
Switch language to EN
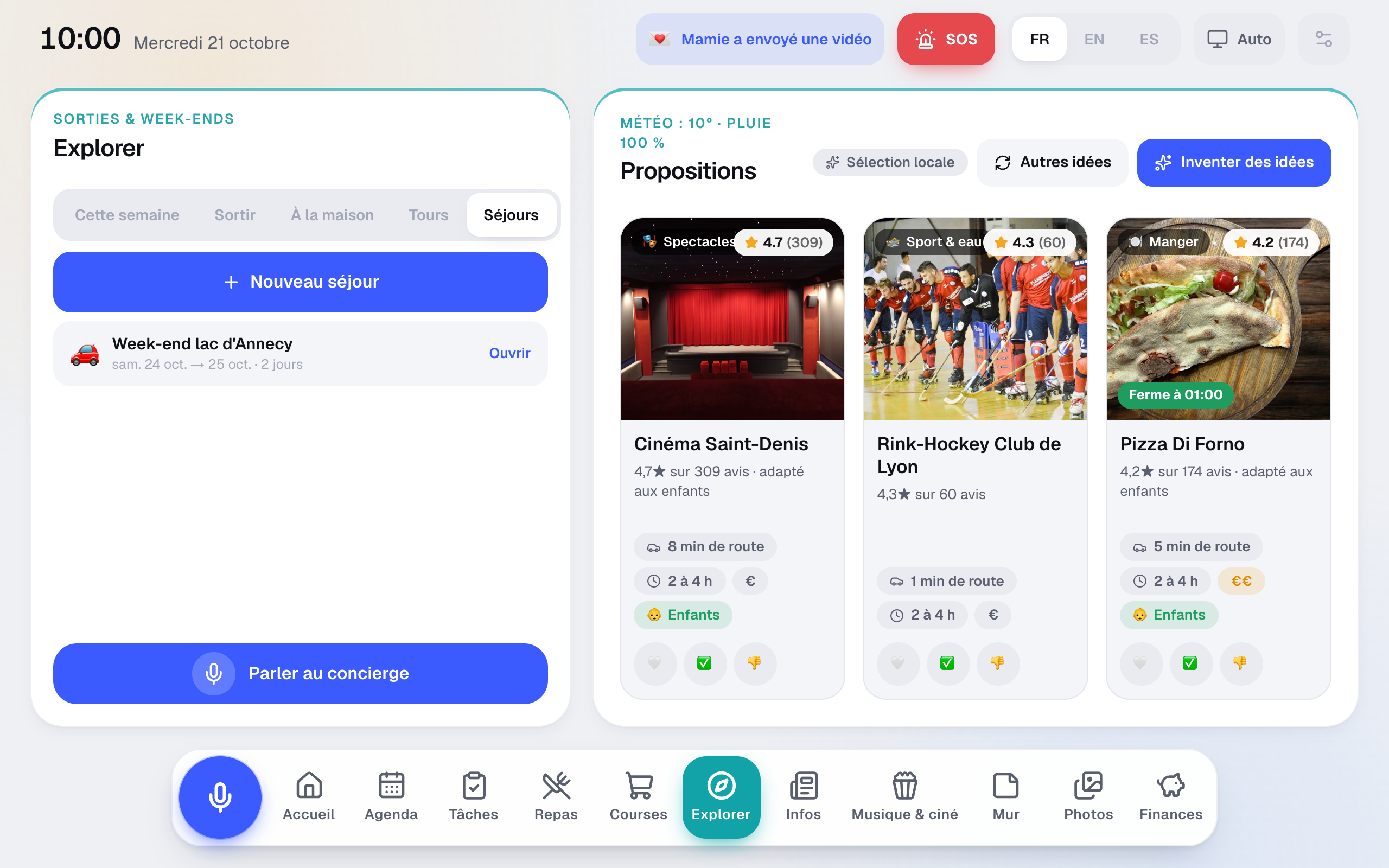point(1094,39)
